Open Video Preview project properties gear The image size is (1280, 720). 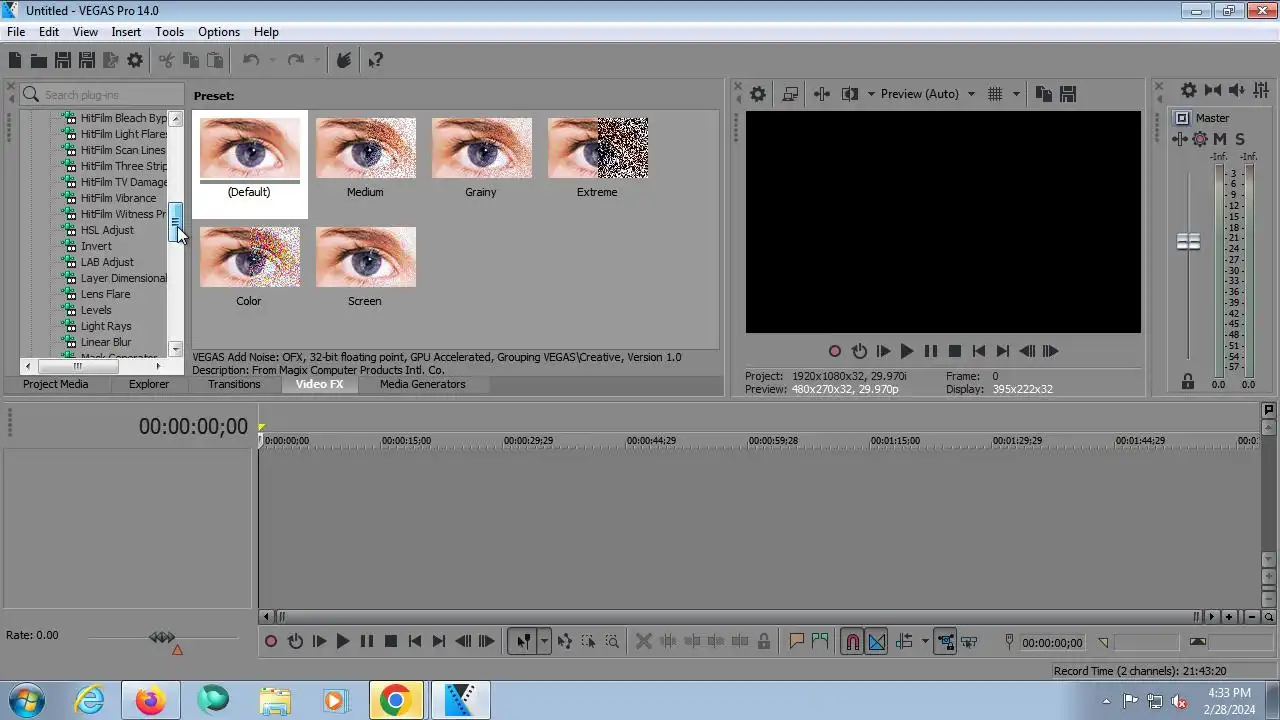click(x=758, y=94)
